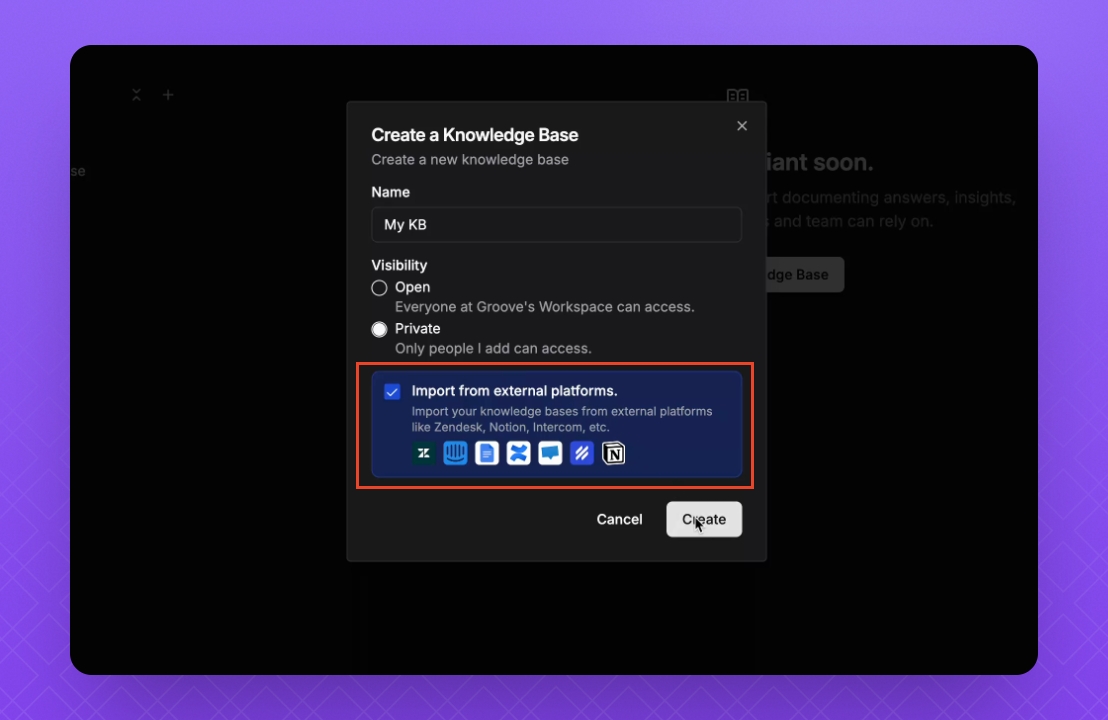Viewport: 1108px width, 720px height.
Task: Click the Create button
Action: point(704,519)
